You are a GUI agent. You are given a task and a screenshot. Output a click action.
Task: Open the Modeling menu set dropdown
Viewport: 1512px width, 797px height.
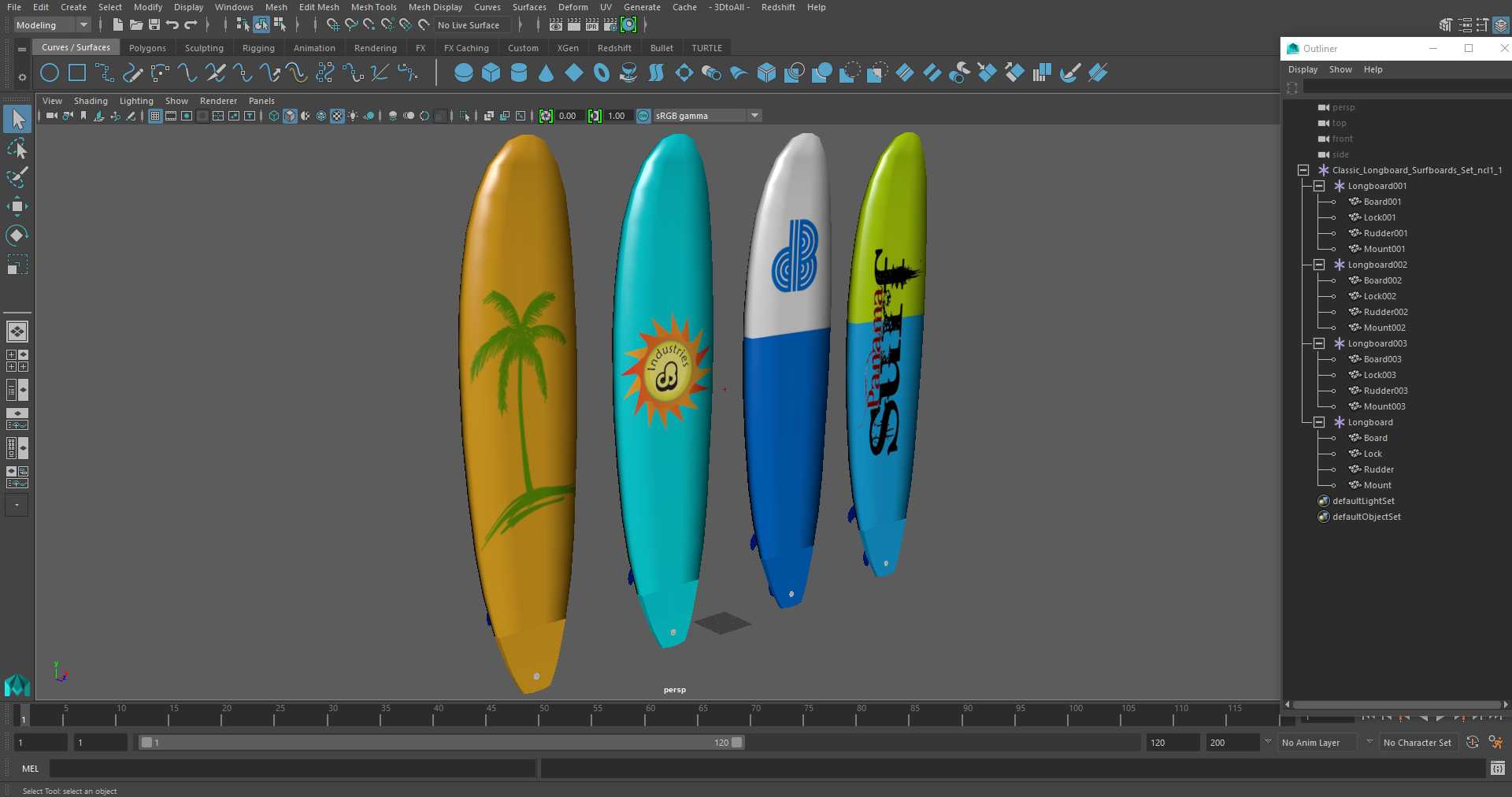[x=53, y=25]
